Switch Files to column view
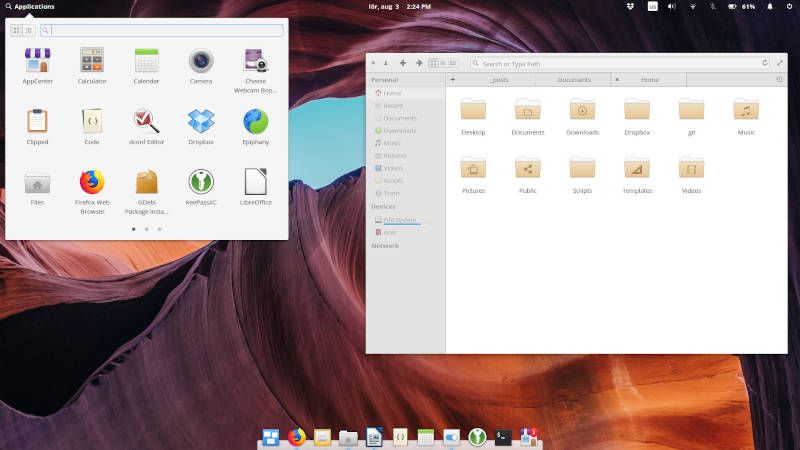This screenshot has height=450, width=800. pos(453,63)
